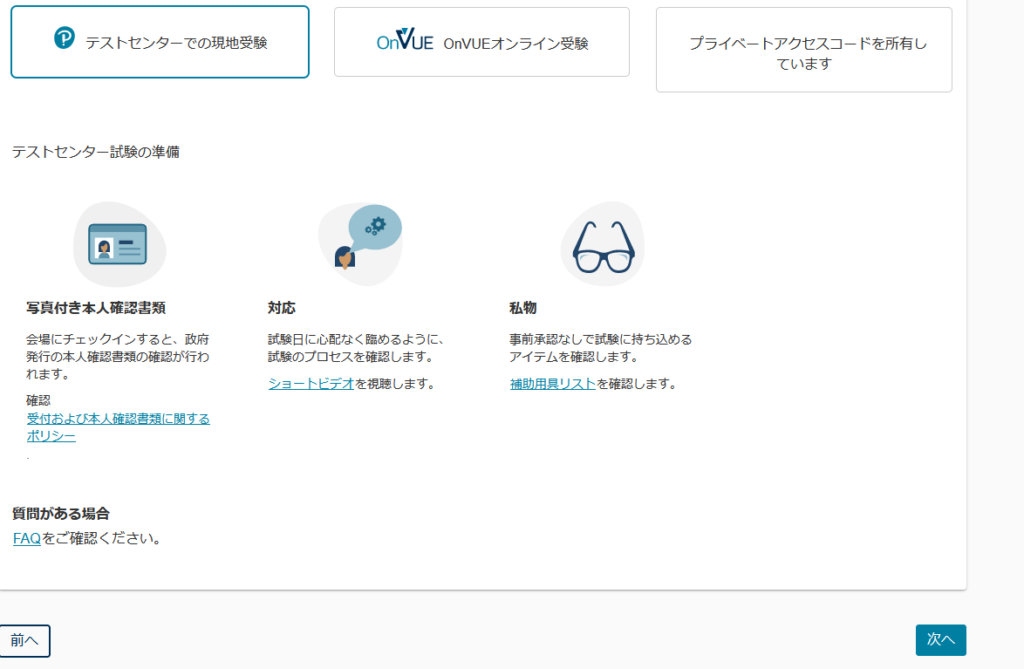Click the テストセンター試験の準備 heading
This screenshot has height=669, width=1024.
tap(96, 152)
